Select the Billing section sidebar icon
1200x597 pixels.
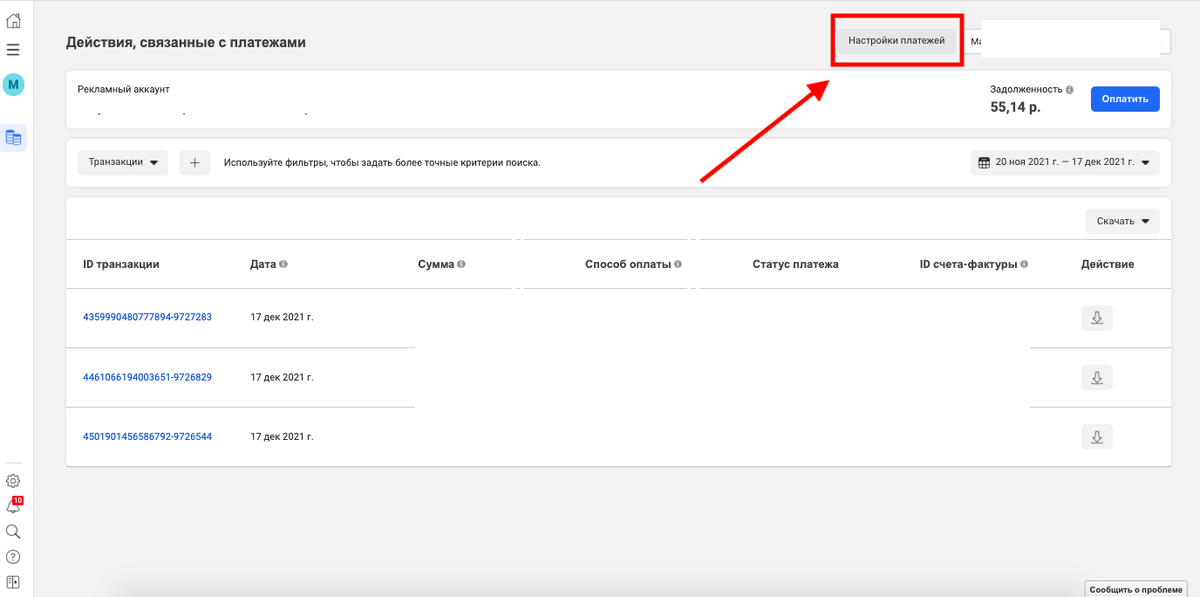pyautogui.click(x=13, y=138)
